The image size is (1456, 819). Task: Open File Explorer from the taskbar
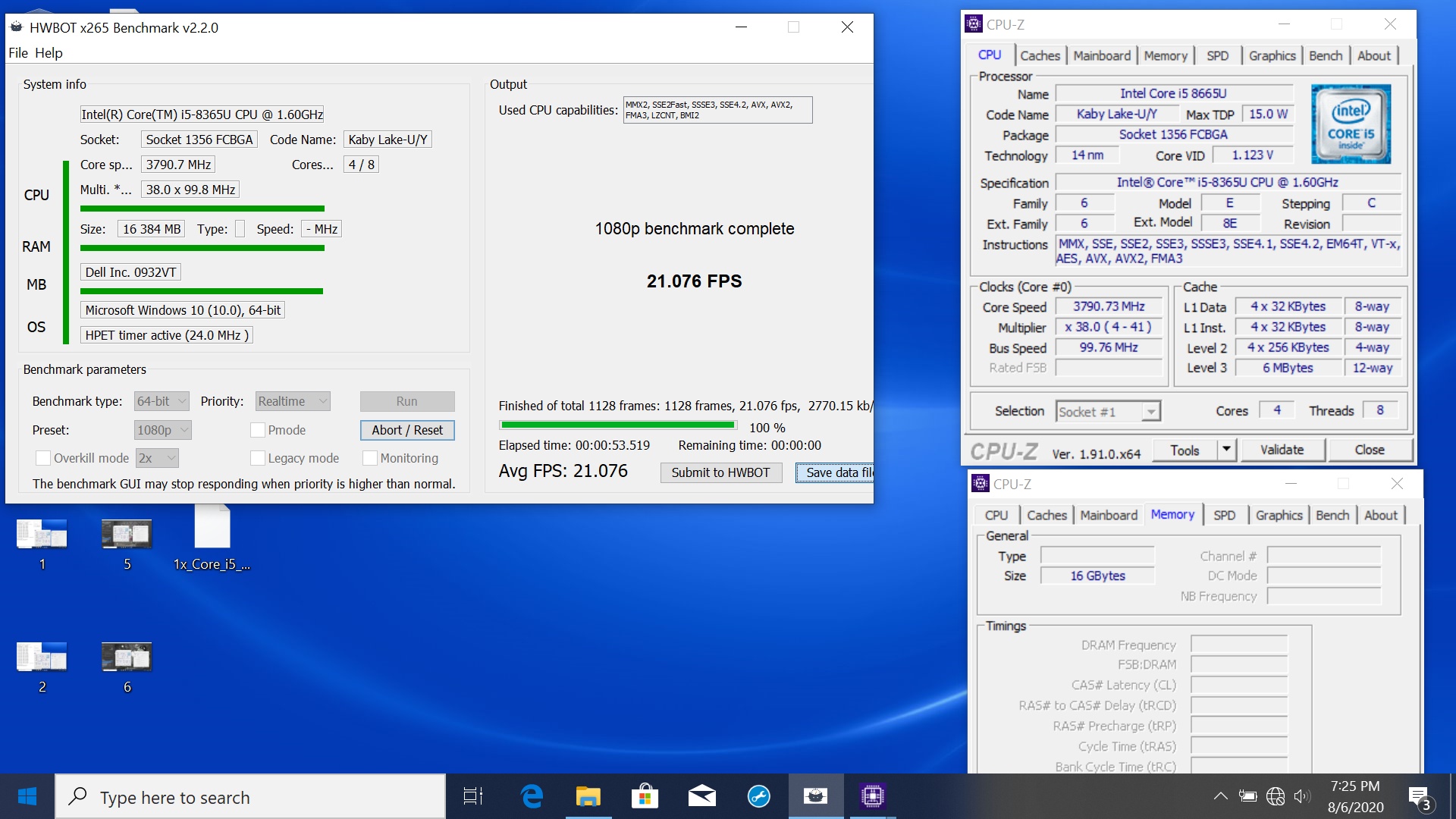588,796
